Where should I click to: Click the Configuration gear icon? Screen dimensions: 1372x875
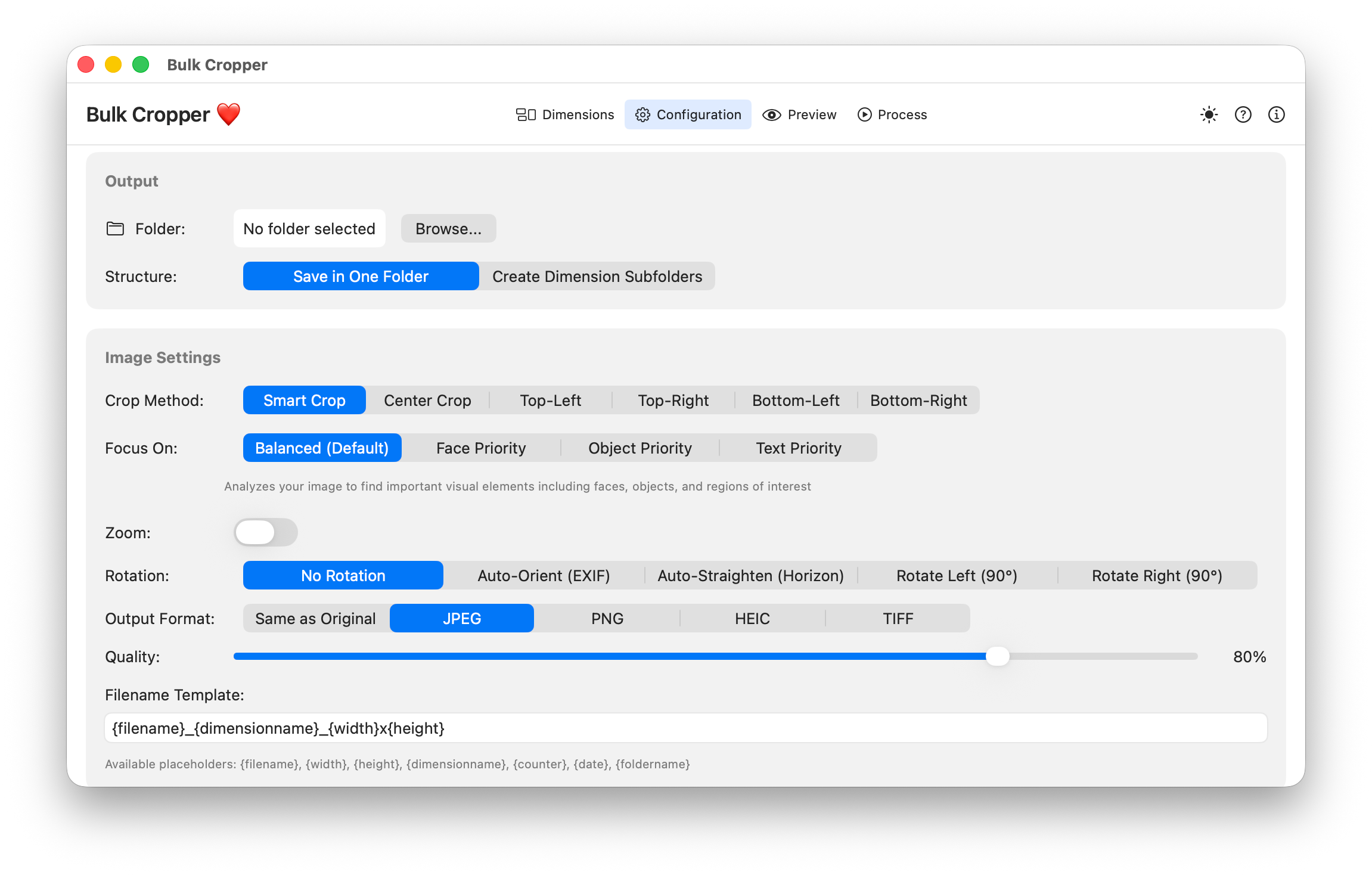point(642,114)
